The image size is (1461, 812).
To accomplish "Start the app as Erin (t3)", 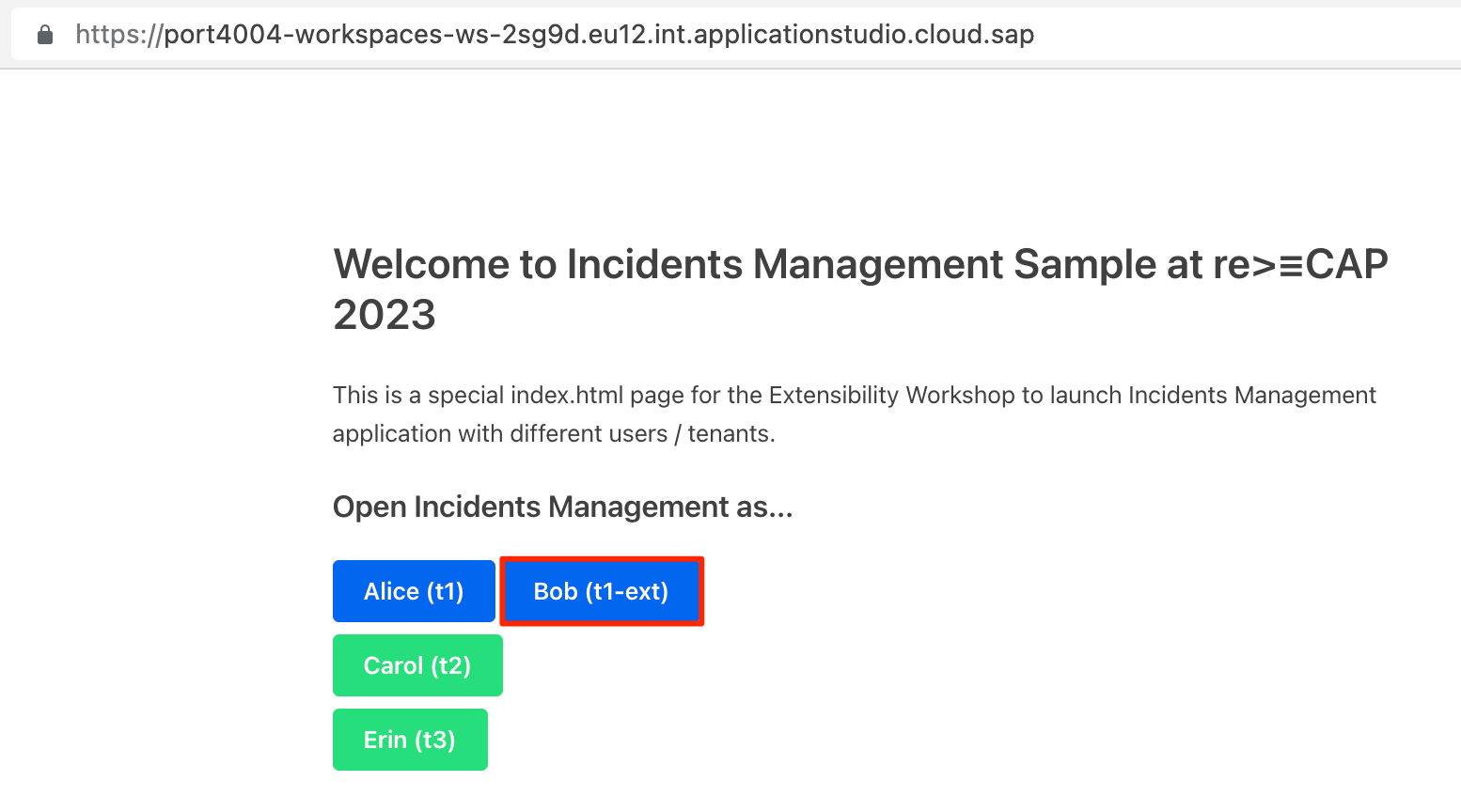I will click(410, 740).
